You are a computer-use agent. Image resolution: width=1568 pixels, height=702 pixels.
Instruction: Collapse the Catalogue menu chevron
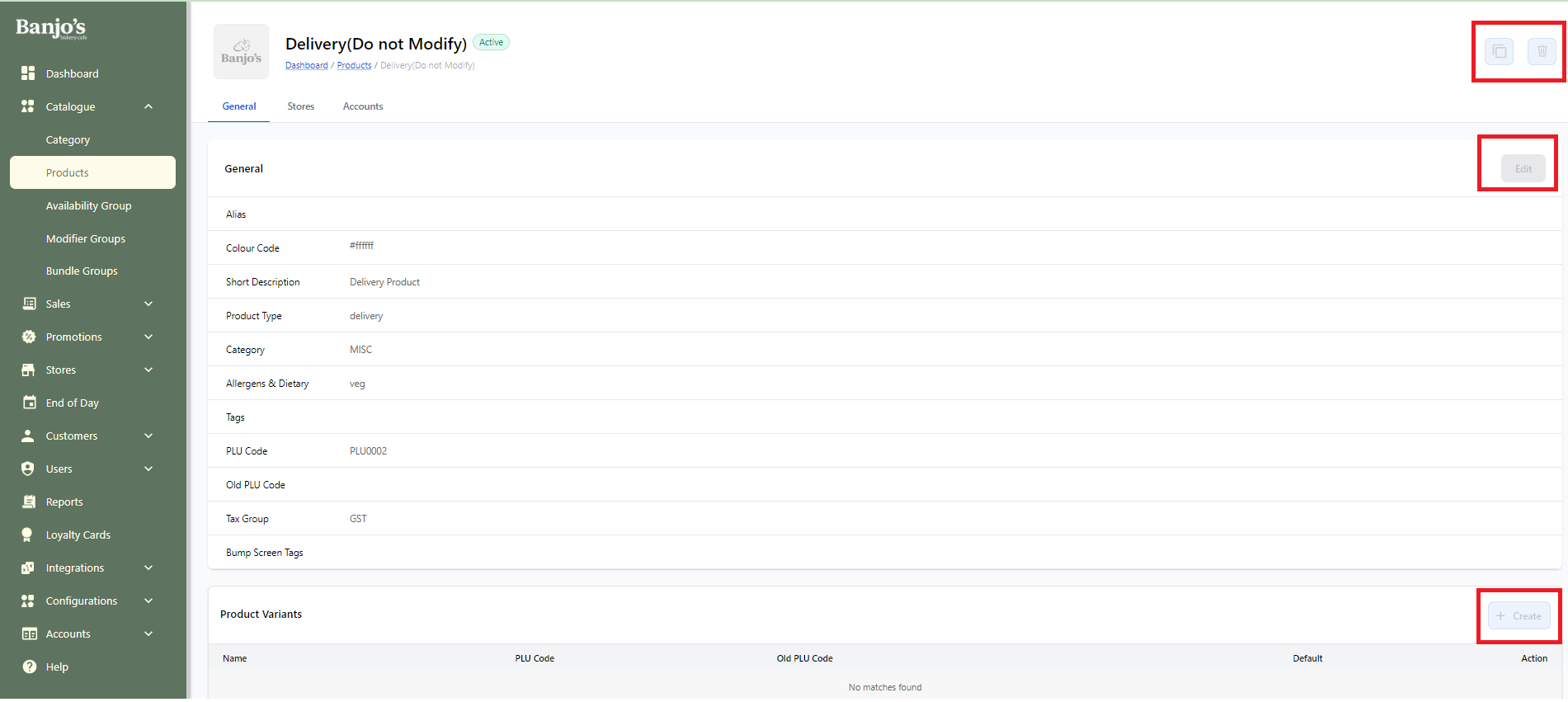(148, 106)
